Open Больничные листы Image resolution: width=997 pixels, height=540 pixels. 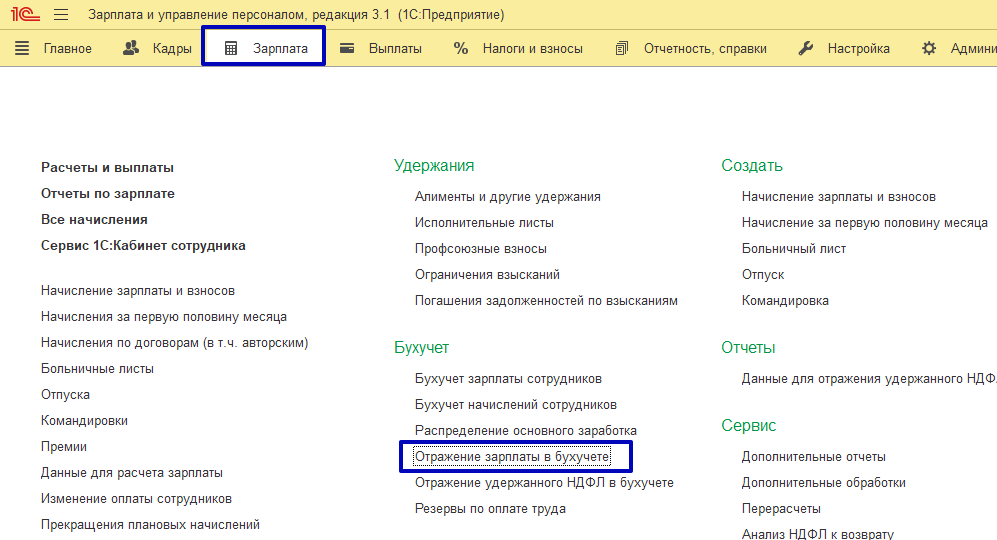[x=97, y=369]
